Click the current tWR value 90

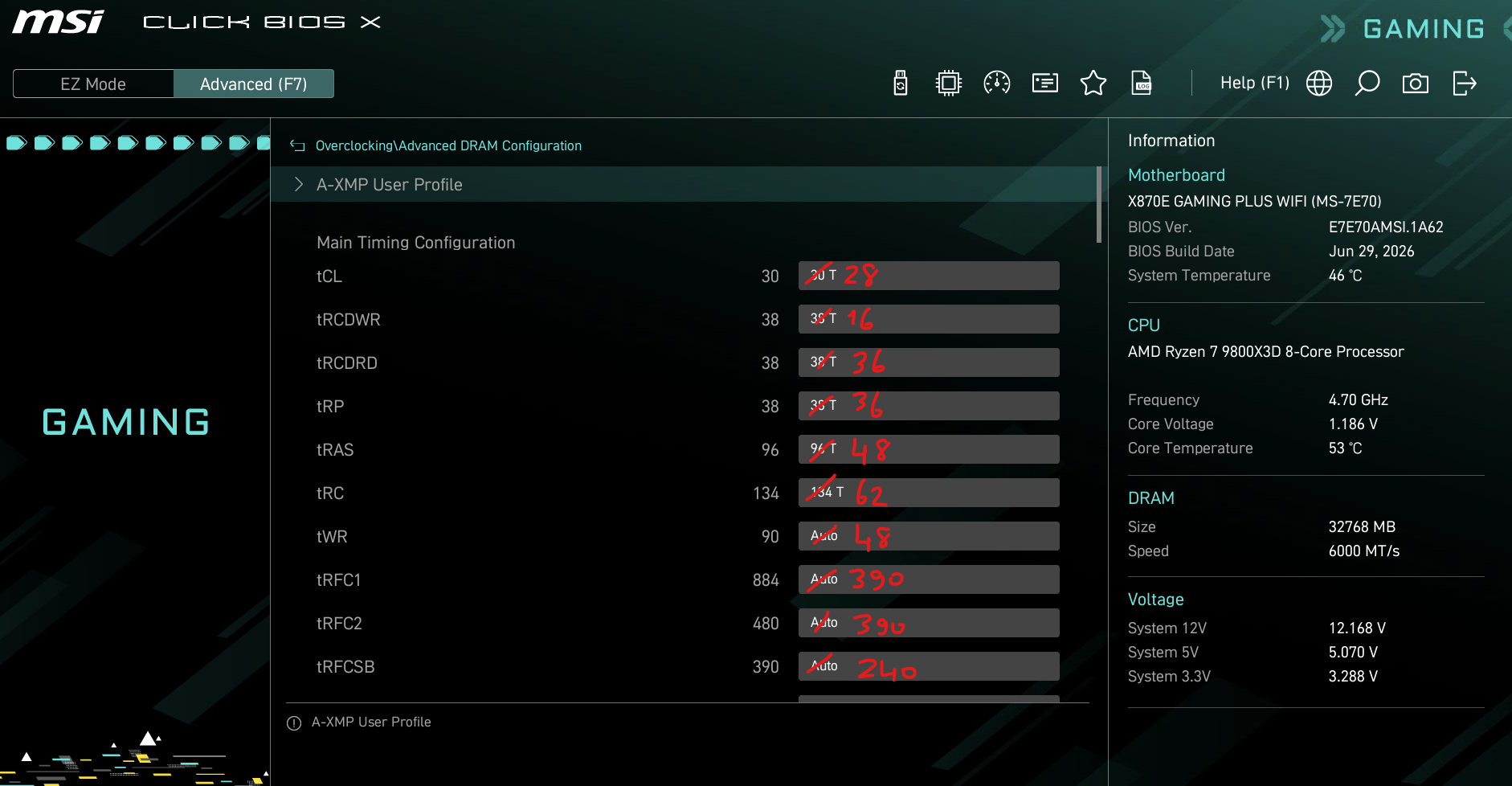click(770, 537)
